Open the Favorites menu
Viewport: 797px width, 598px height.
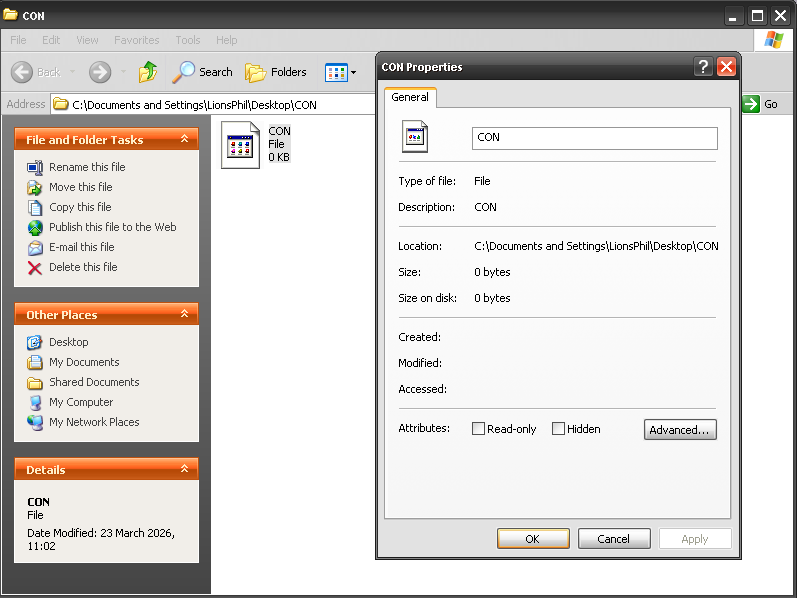point(136,40)
